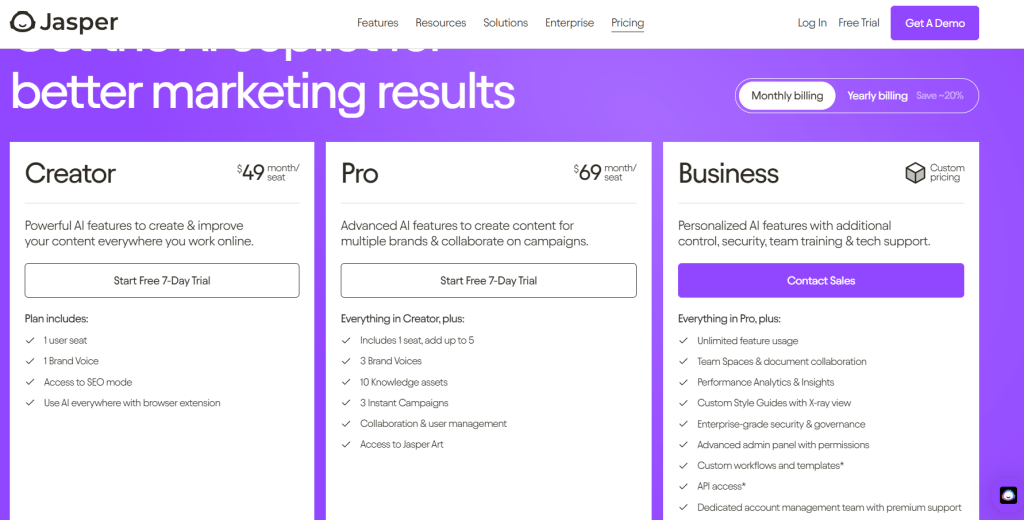Switch to Yearly billing
The width and height of the screenshot is (1024, 520).
tap(877, 96)
